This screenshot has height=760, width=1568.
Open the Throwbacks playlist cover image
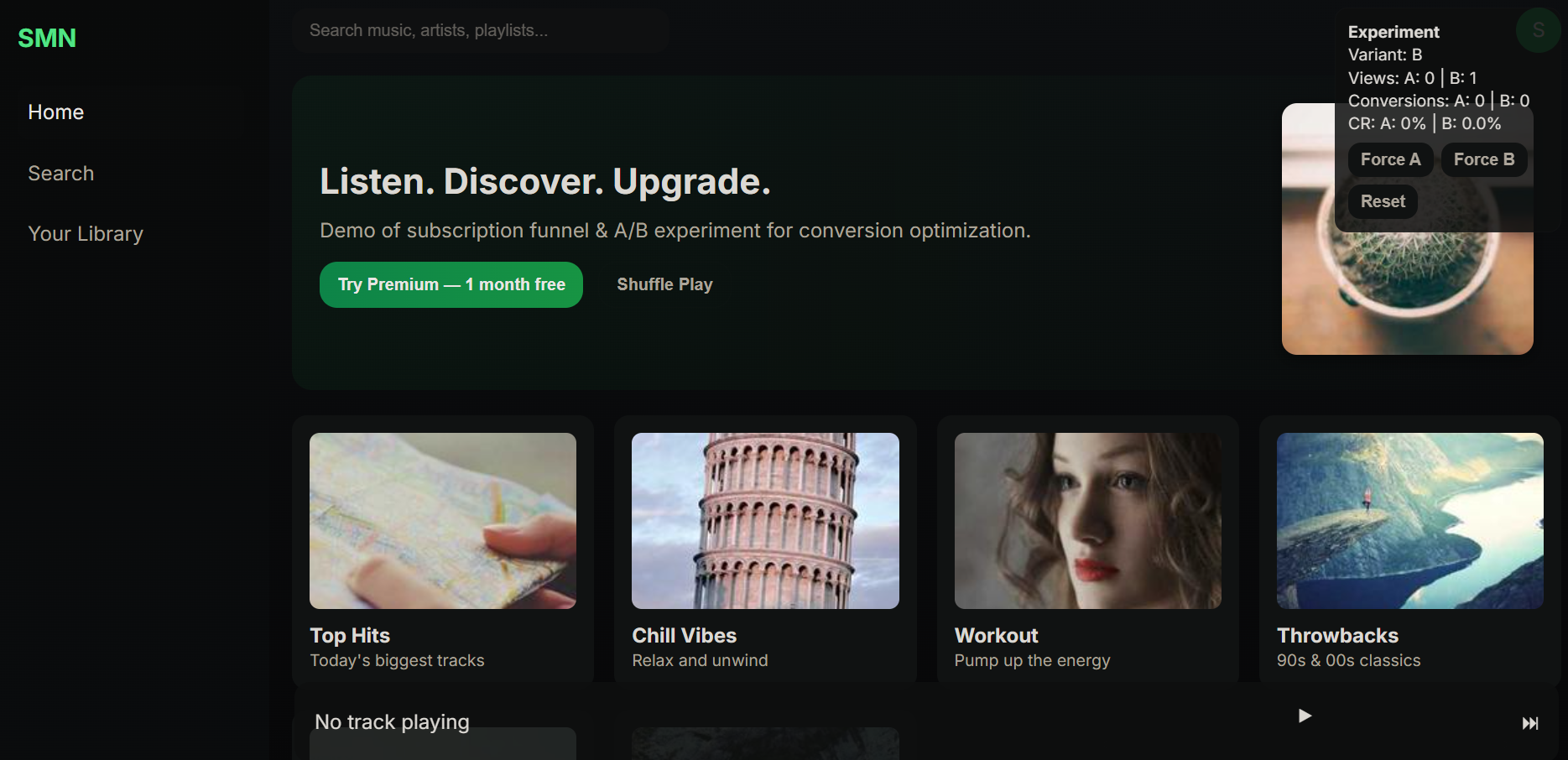coord(1409,520)
